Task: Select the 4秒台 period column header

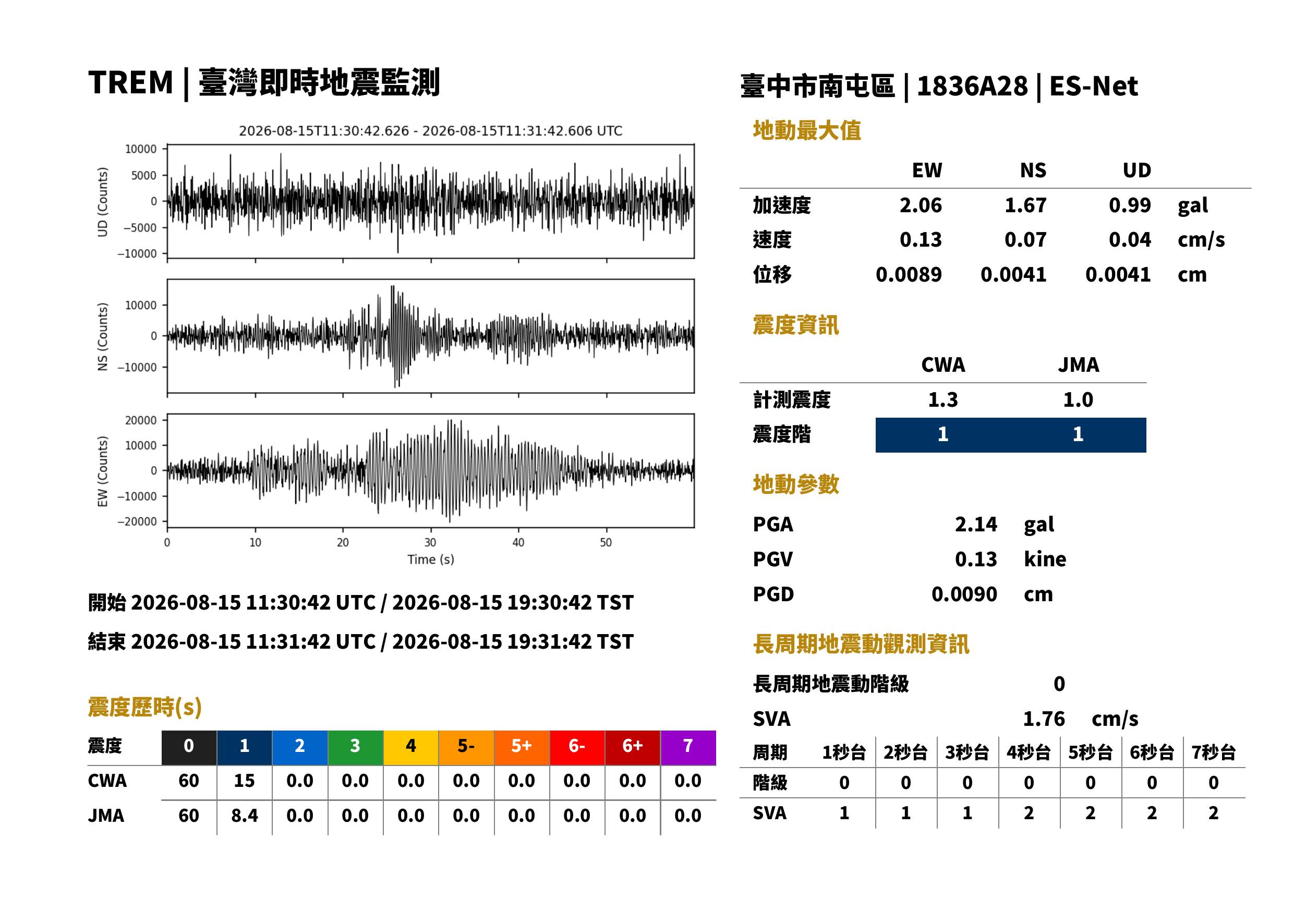Action: 1028,753
